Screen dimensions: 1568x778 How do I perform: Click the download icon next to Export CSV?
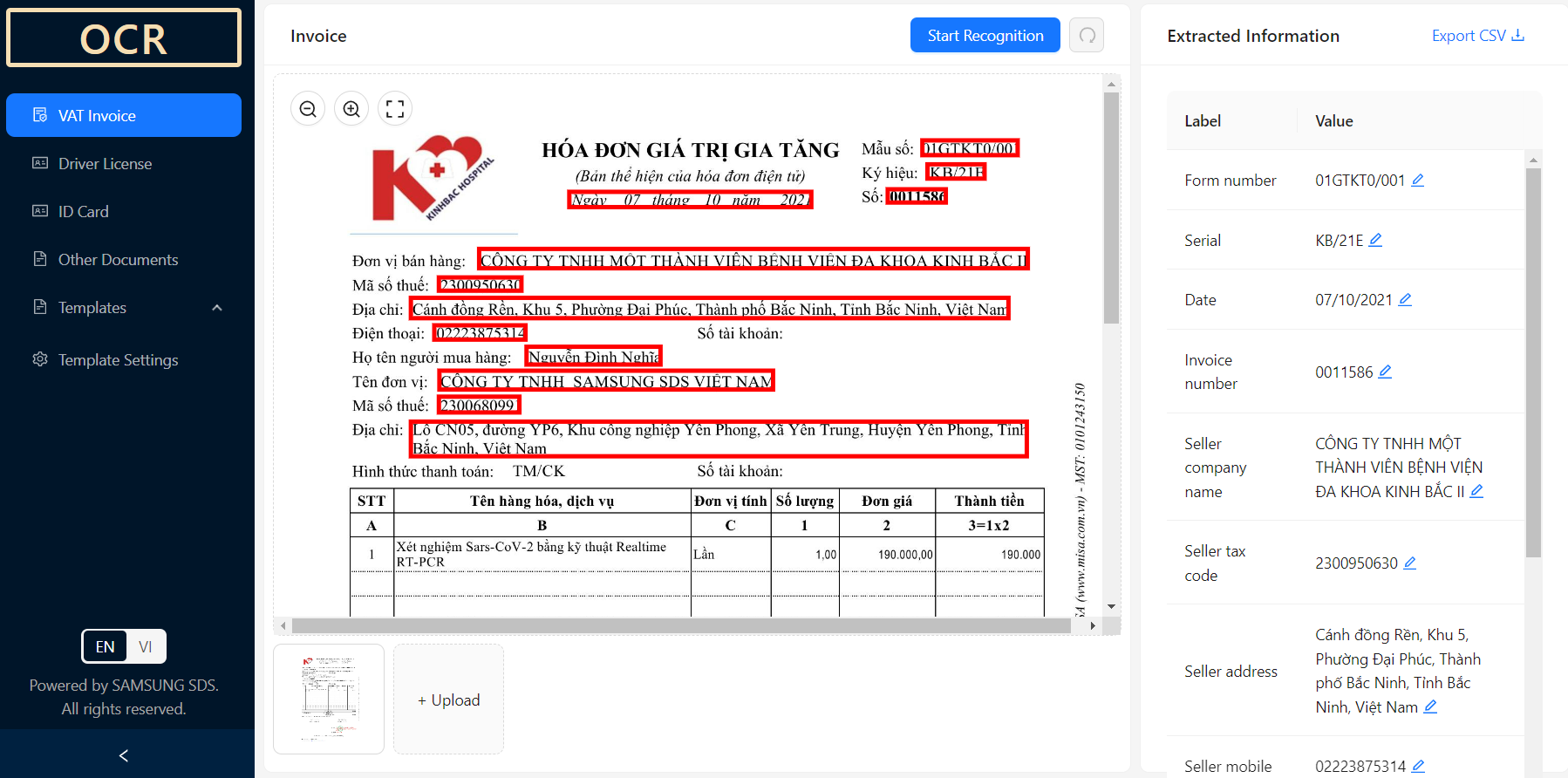pos(1517,35)
